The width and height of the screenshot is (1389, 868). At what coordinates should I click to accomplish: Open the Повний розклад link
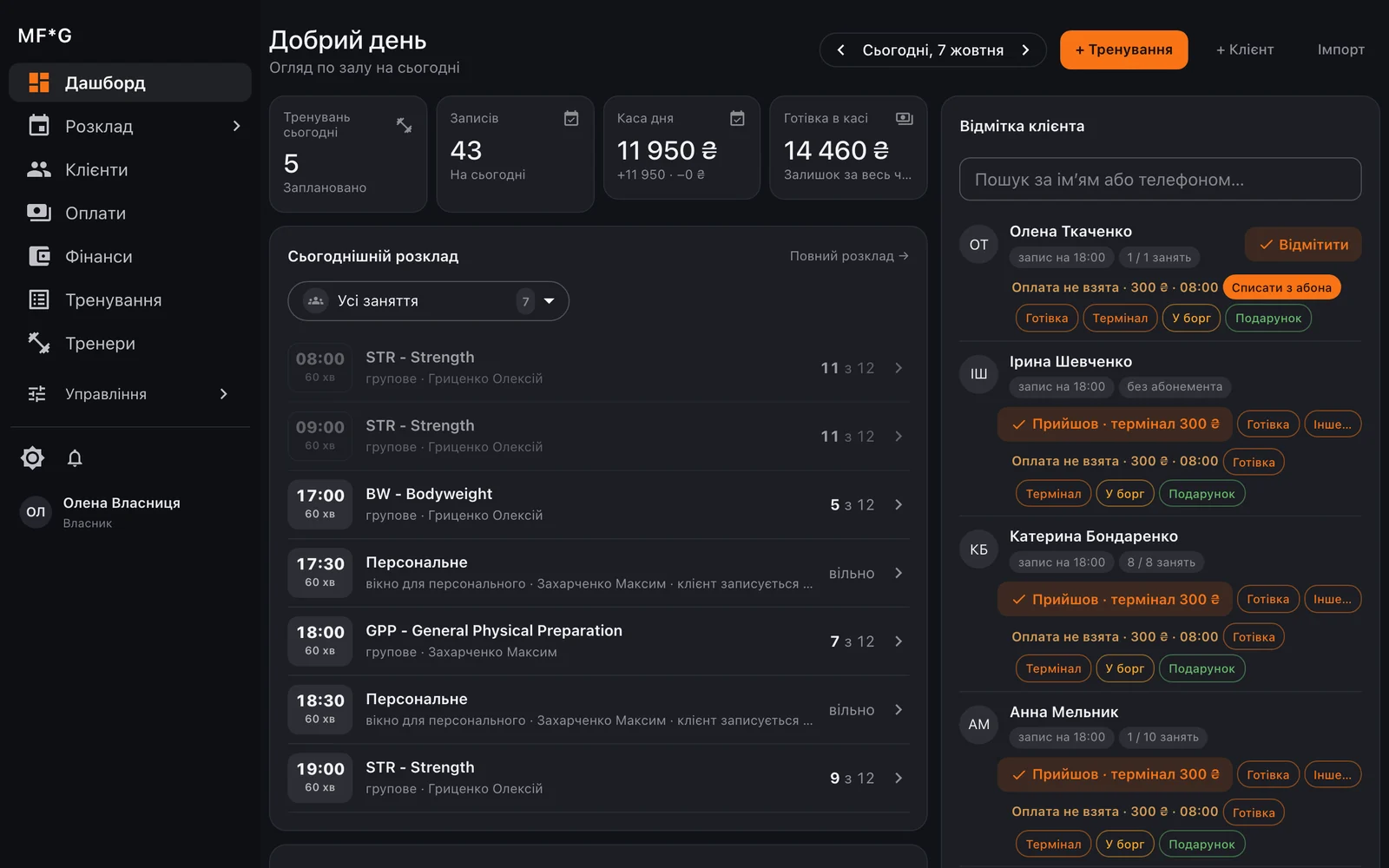(x=849, y=256)
